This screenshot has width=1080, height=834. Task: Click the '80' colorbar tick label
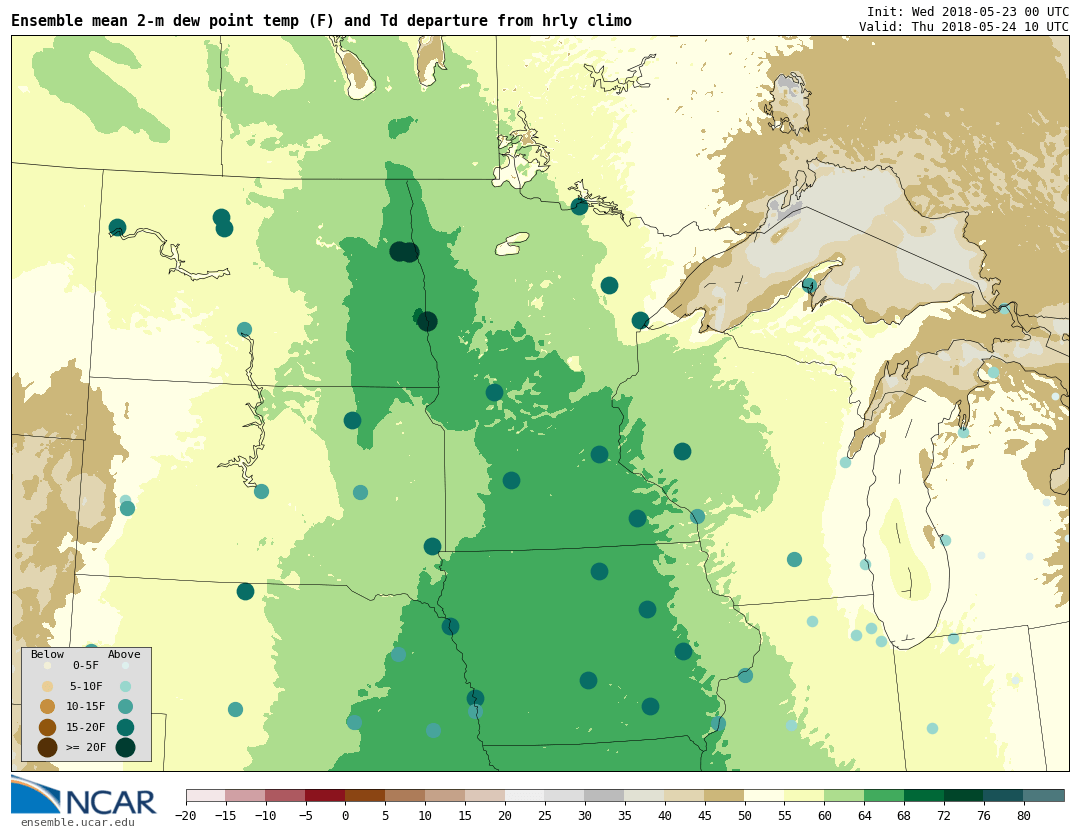[x=1024, y=815]
